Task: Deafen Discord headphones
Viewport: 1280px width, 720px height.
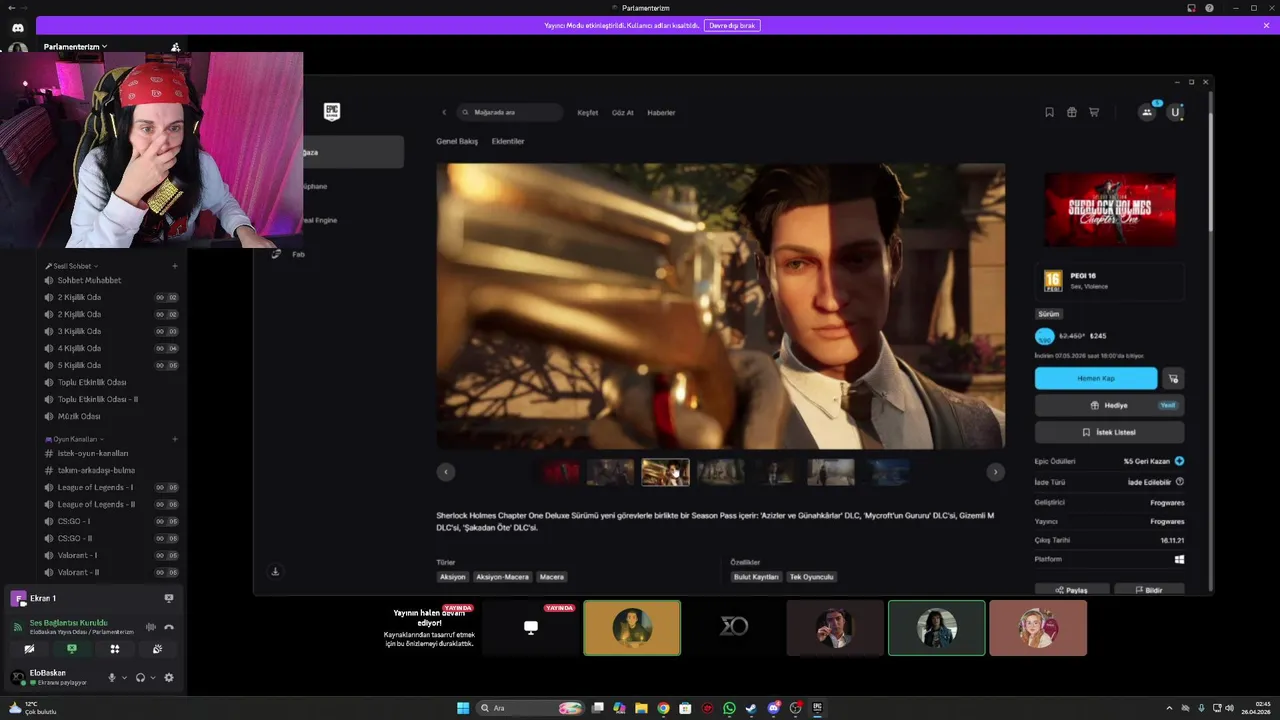Action: pos(140,677)
